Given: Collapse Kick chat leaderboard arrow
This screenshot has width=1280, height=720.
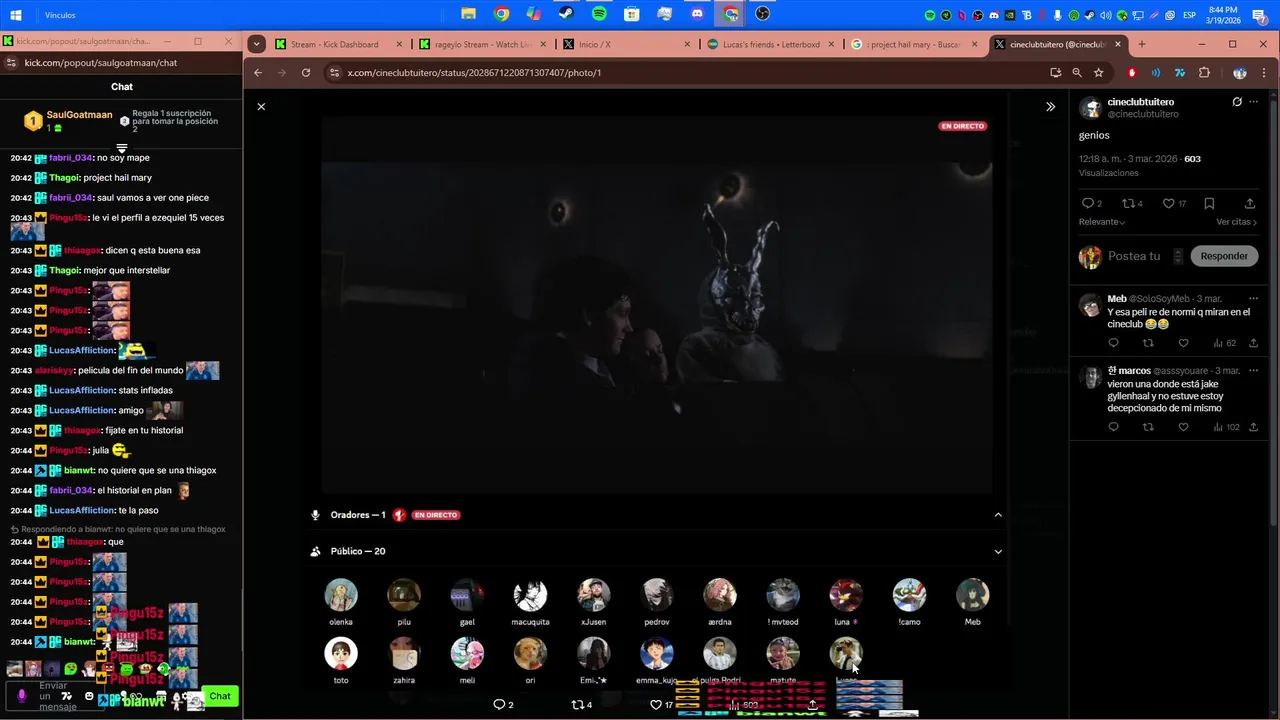Looking at the screenshot, I should pos(122,148).
